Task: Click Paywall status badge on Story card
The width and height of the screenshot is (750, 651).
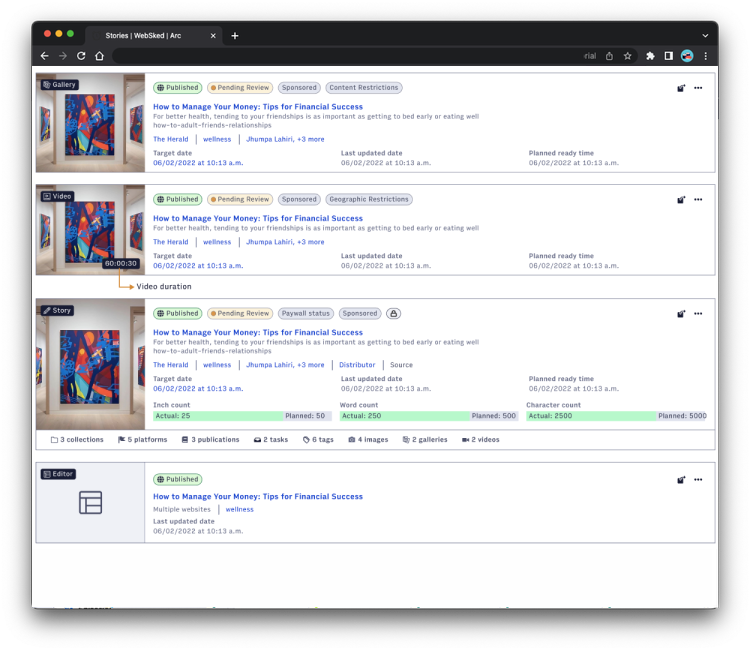Action: point(306,314)
